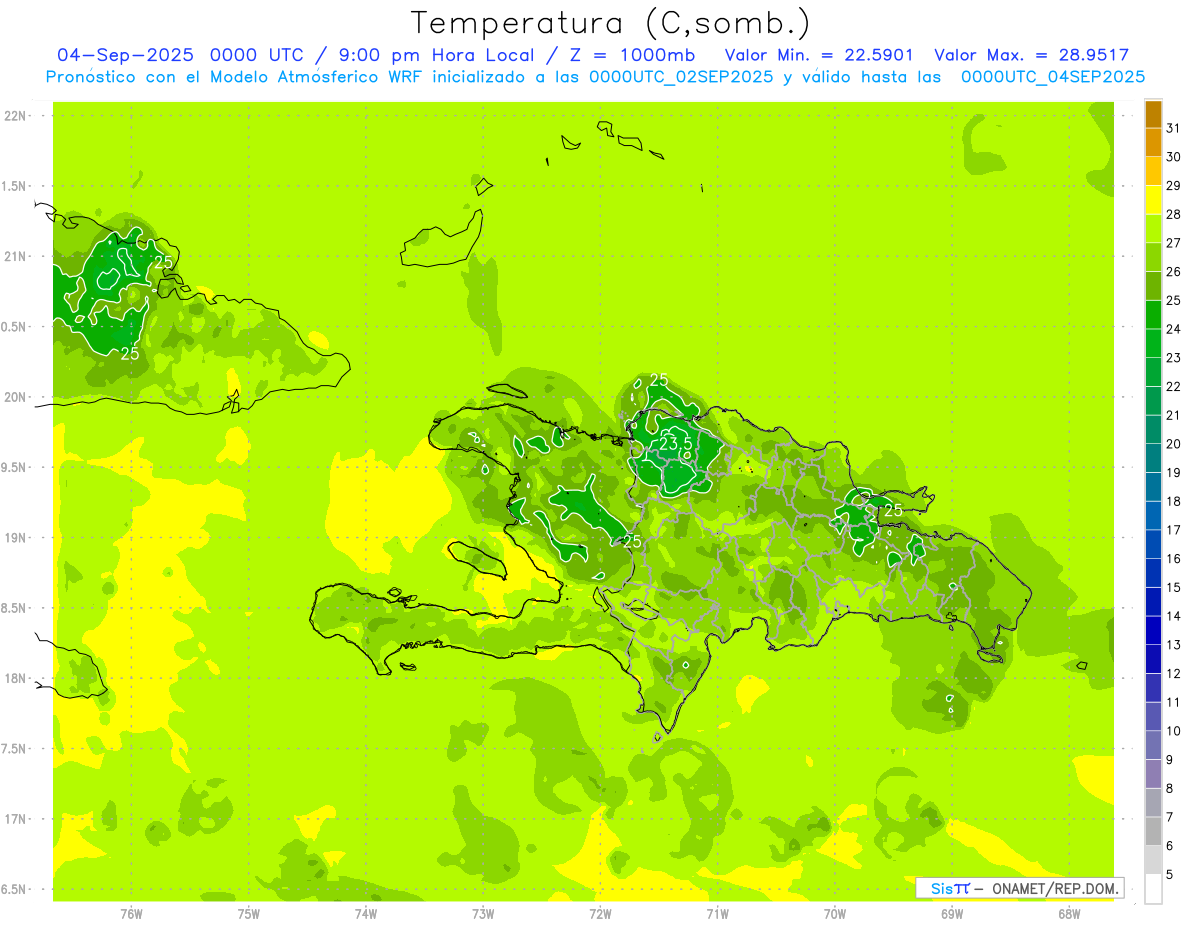
Task: Click the "9:00 pm Hora Local" text
Action: 437,55
